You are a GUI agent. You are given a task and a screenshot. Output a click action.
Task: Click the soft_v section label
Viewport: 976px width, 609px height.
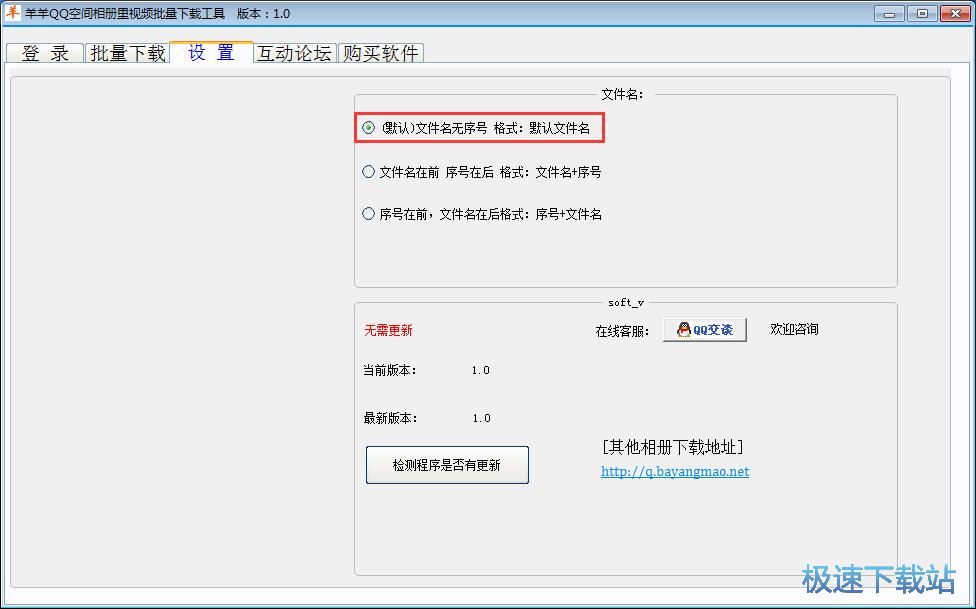628,303
